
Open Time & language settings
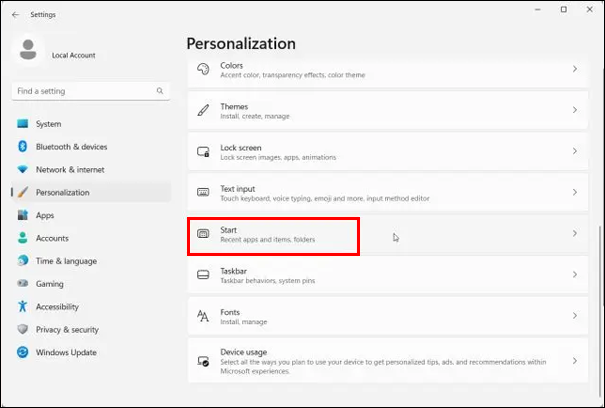[x=66, y=261]
